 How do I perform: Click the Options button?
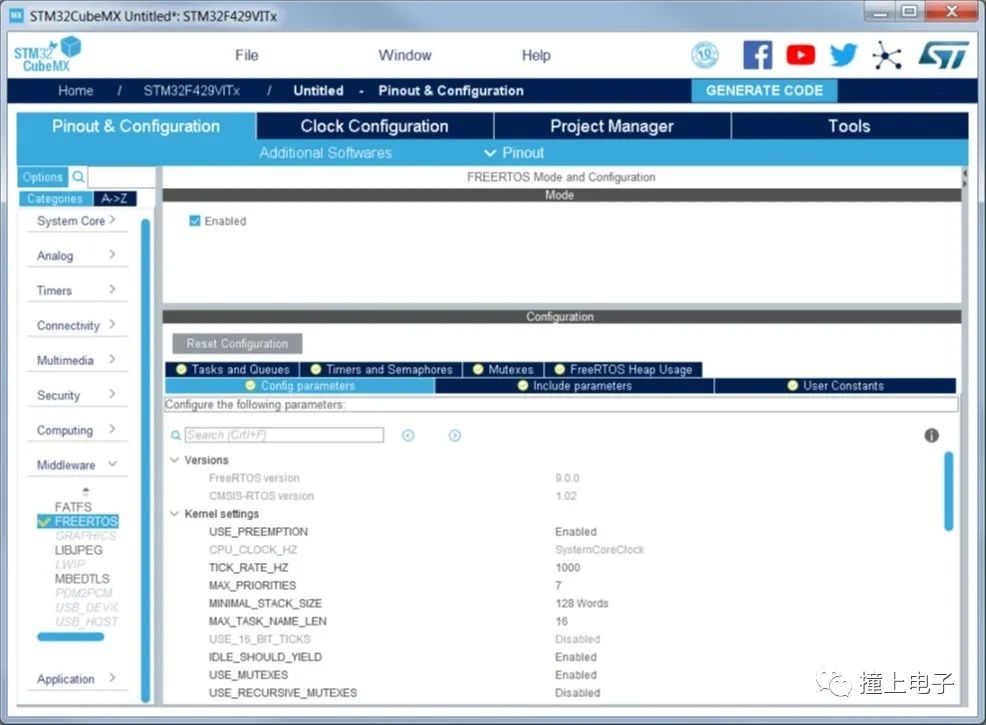pyautogui.click(x=42, y=177)
